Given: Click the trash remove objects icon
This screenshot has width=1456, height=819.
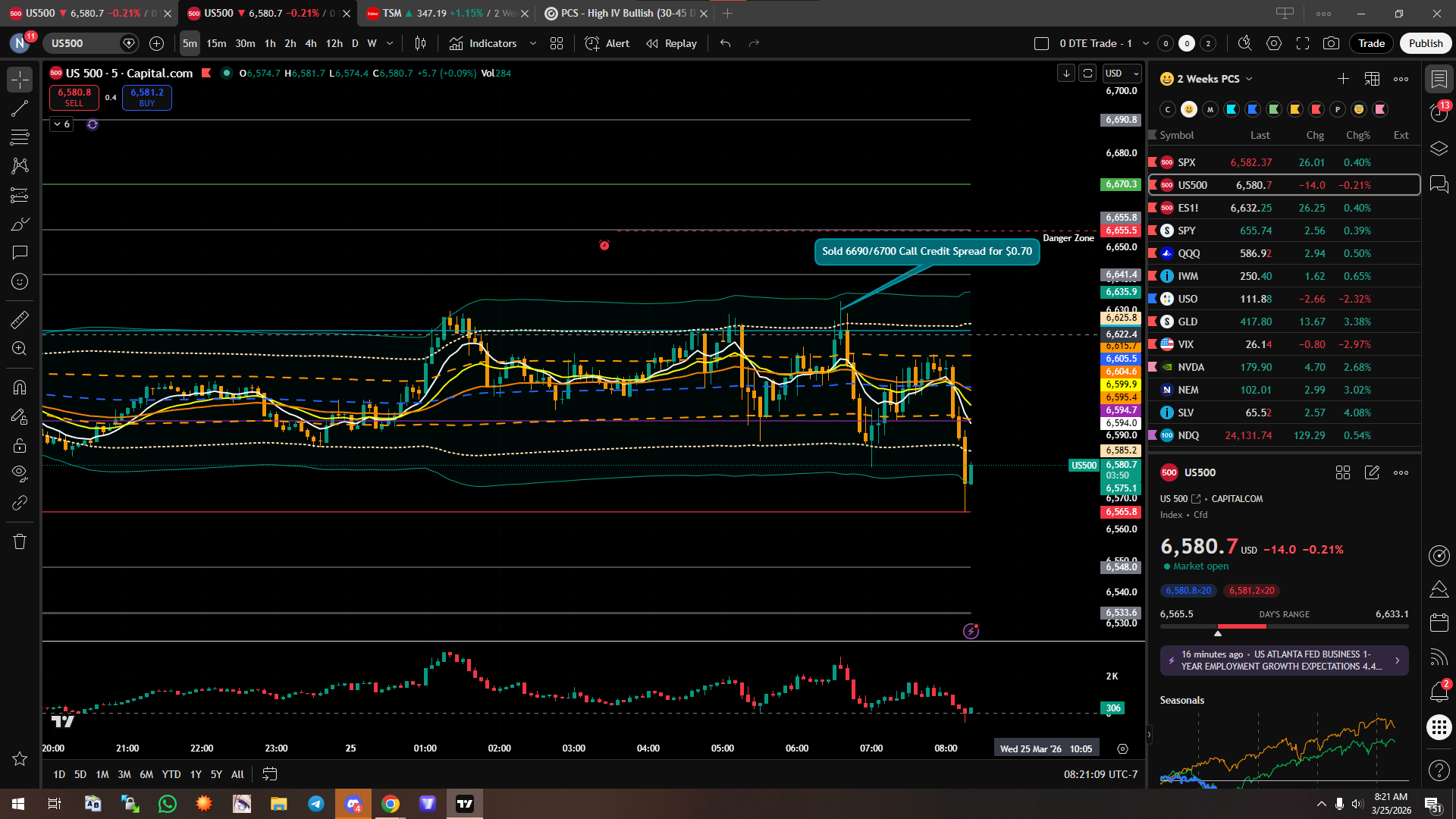Looking at the screenshot, I should pyautogui.click(x=20, y=541).
